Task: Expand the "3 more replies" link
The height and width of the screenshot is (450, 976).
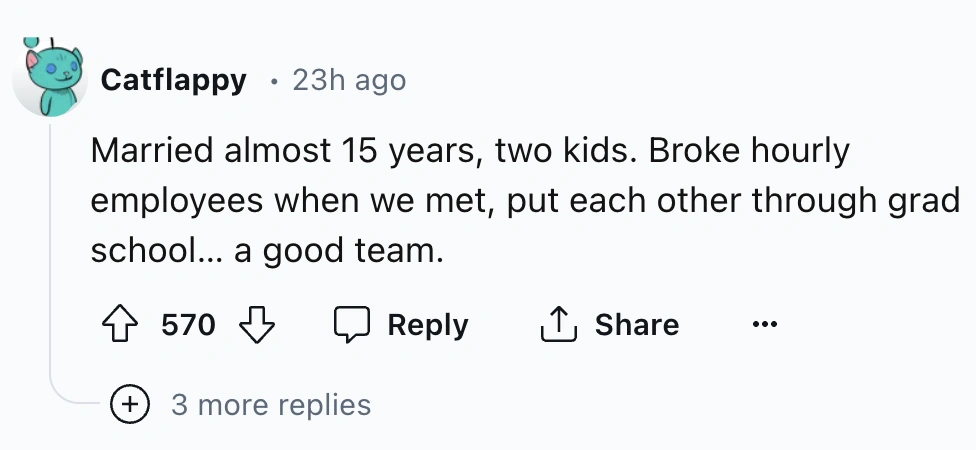Action: tap(270, 405)
